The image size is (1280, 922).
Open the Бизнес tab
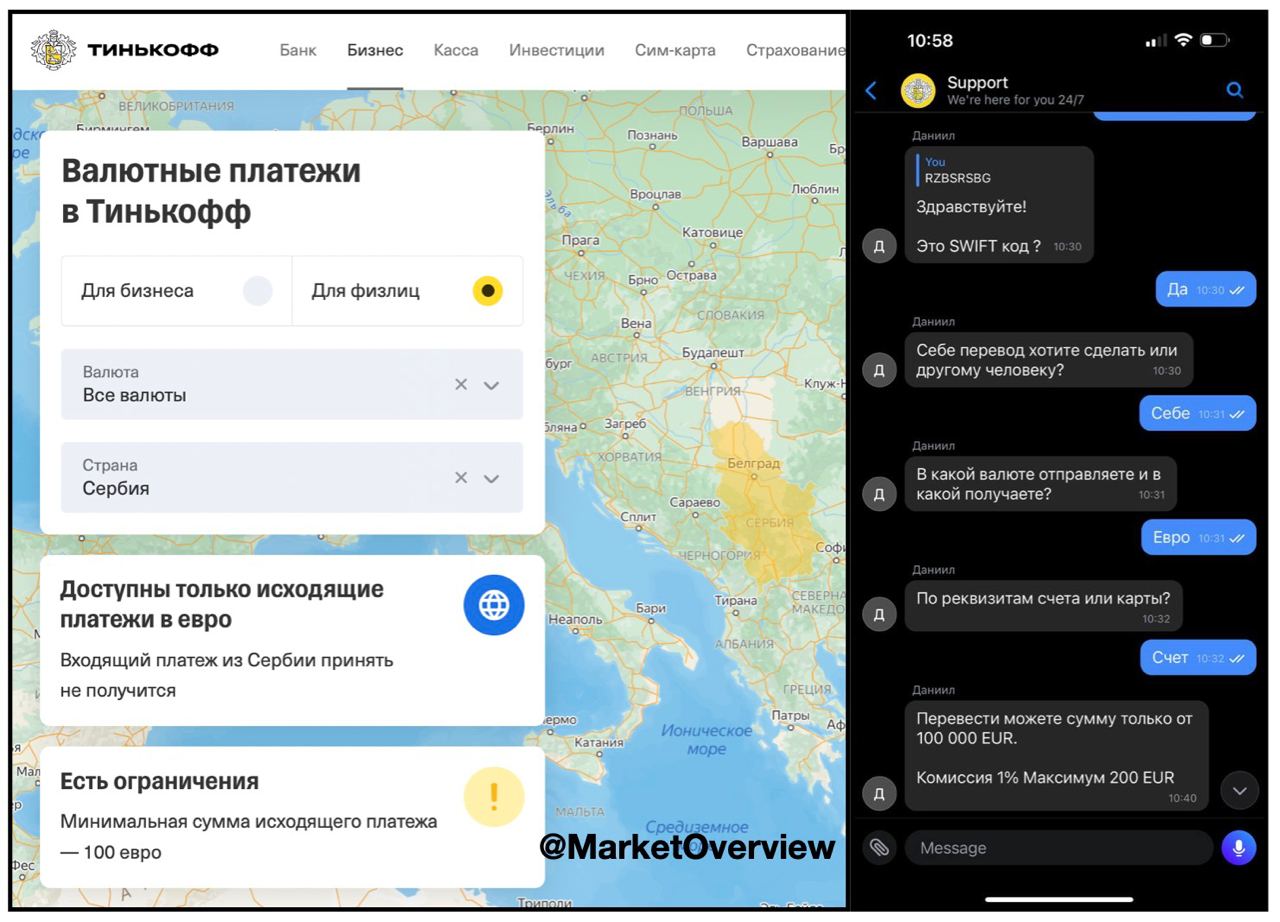point(375,50)
